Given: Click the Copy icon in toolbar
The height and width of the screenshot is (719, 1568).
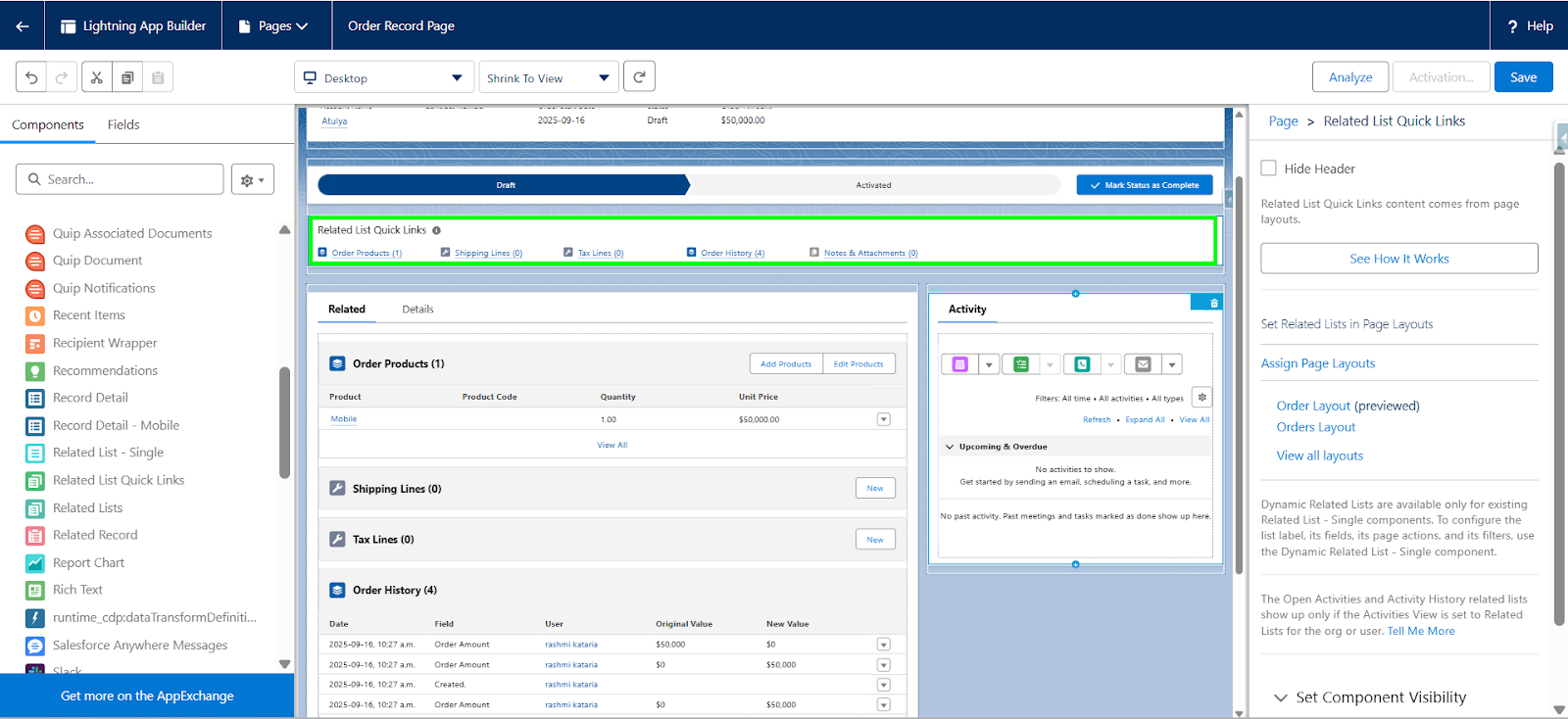Looking at the screenshot, I should [x=127, y=77].
